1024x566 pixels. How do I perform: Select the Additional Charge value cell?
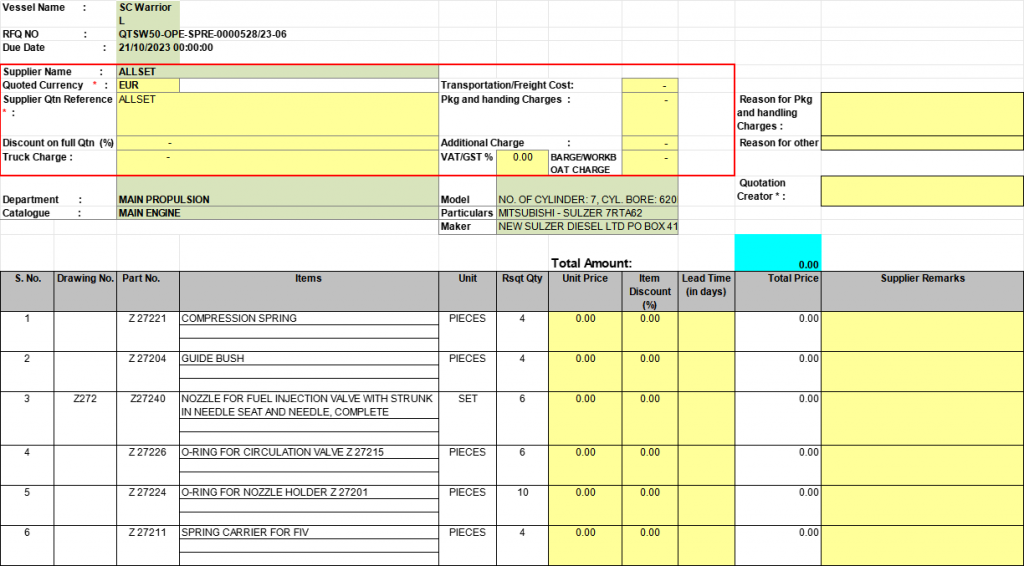[650, 143]
